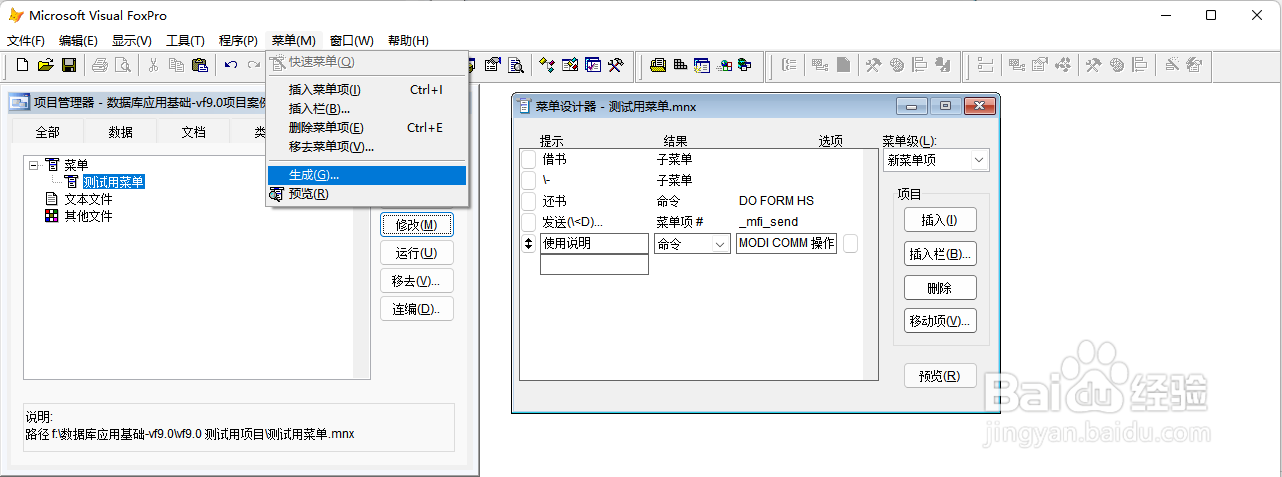The height and width of the screenshot is (477, 1282).
Task: Click the empty prompt field below 使用说明
Action: (x=594, y=264)
